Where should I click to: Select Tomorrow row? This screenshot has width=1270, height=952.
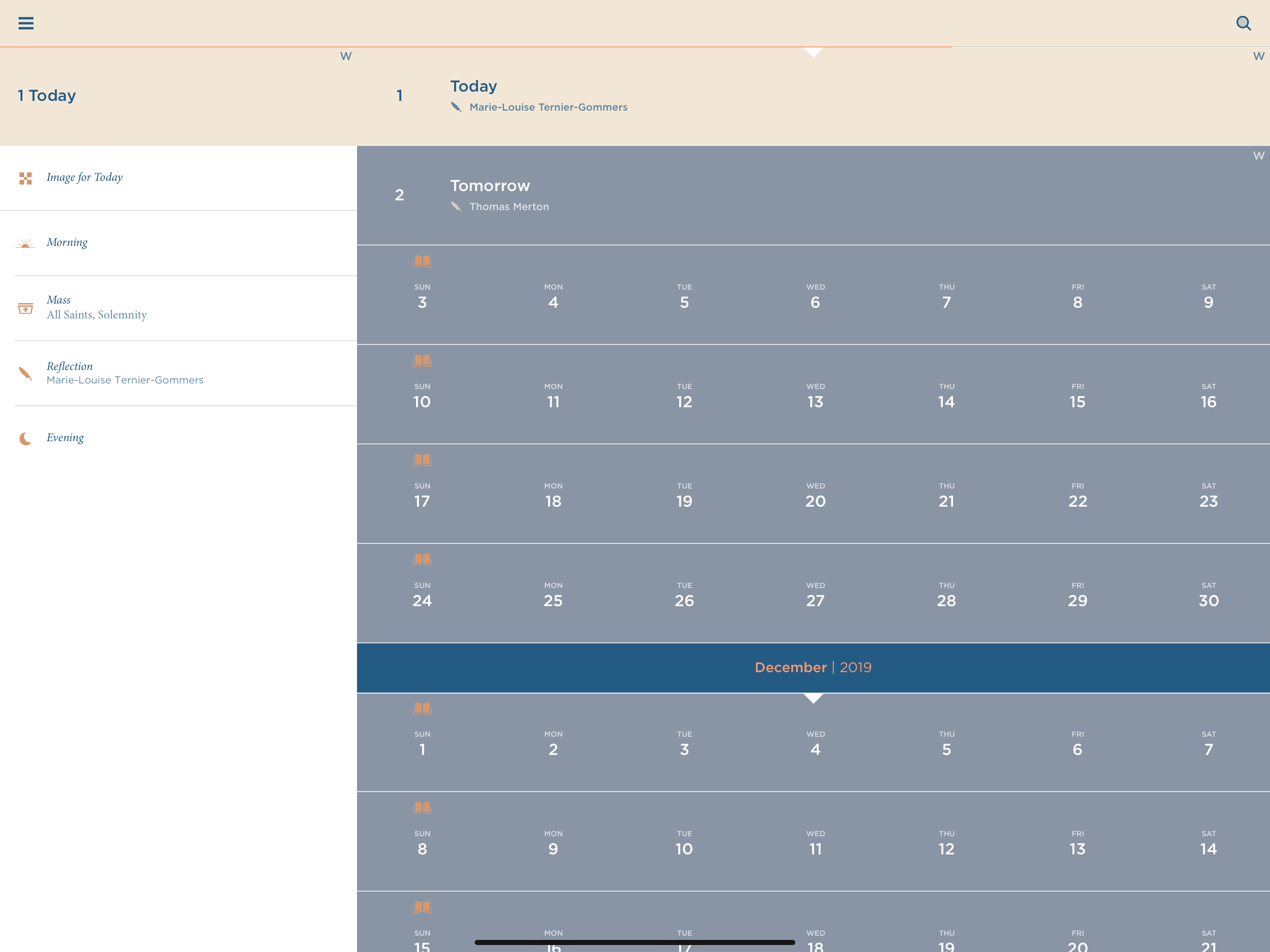click(813, 195)
